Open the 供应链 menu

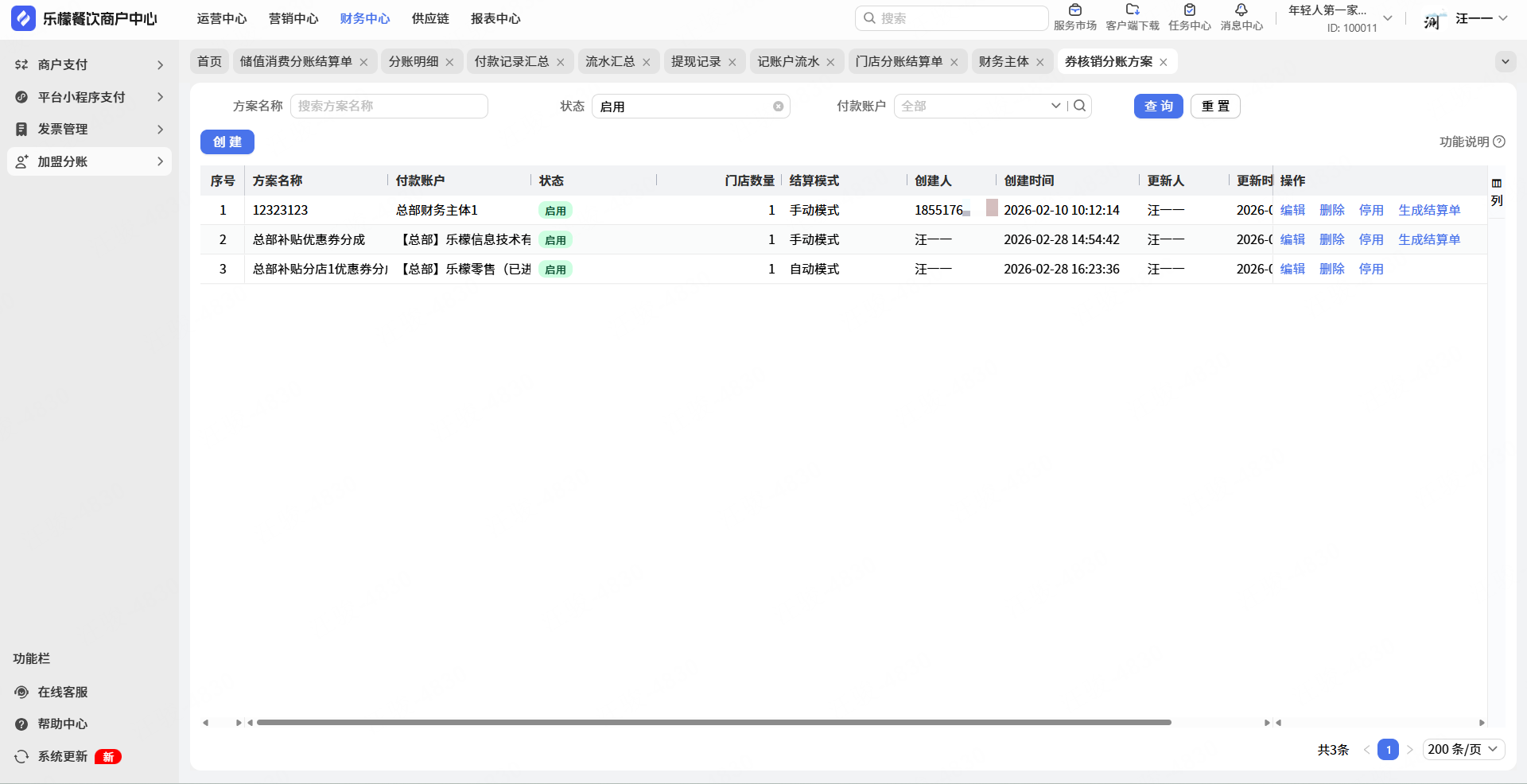430,18
